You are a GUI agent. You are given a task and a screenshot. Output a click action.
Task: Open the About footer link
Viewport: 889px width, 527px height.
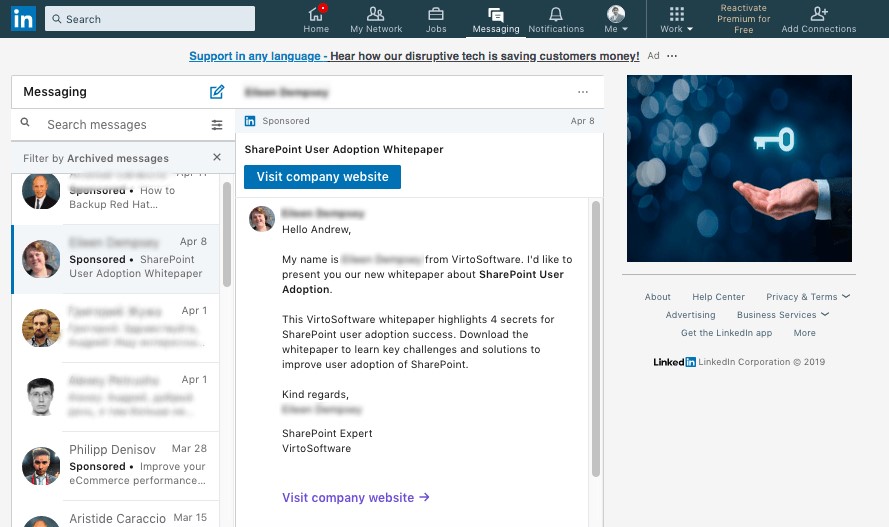[x=657, y=297]
